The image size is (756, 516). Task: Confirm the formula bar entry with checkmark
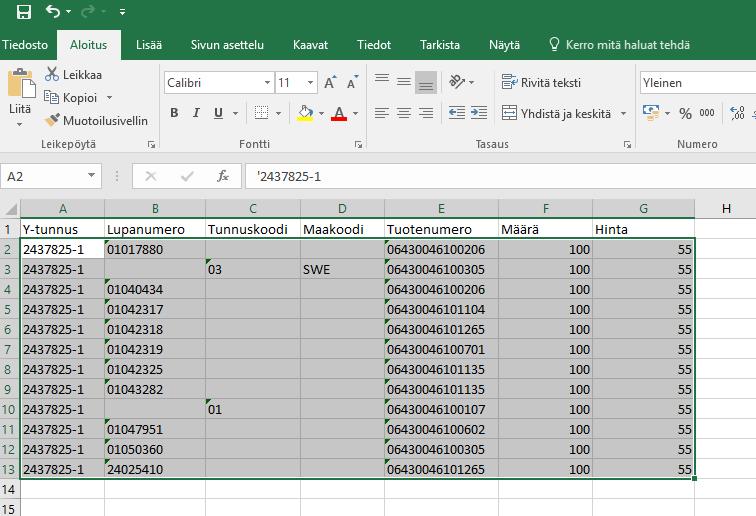(x=187, y=177)
